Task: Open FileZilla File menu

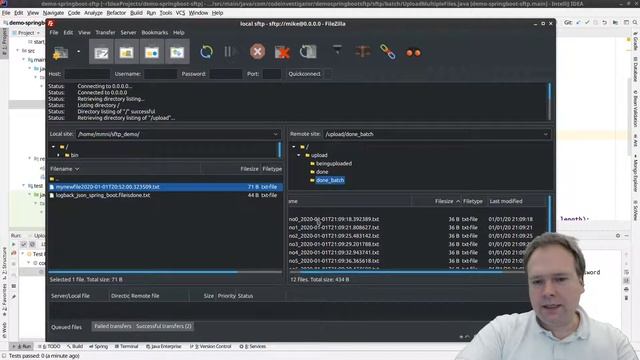Action: pos(54,33)
